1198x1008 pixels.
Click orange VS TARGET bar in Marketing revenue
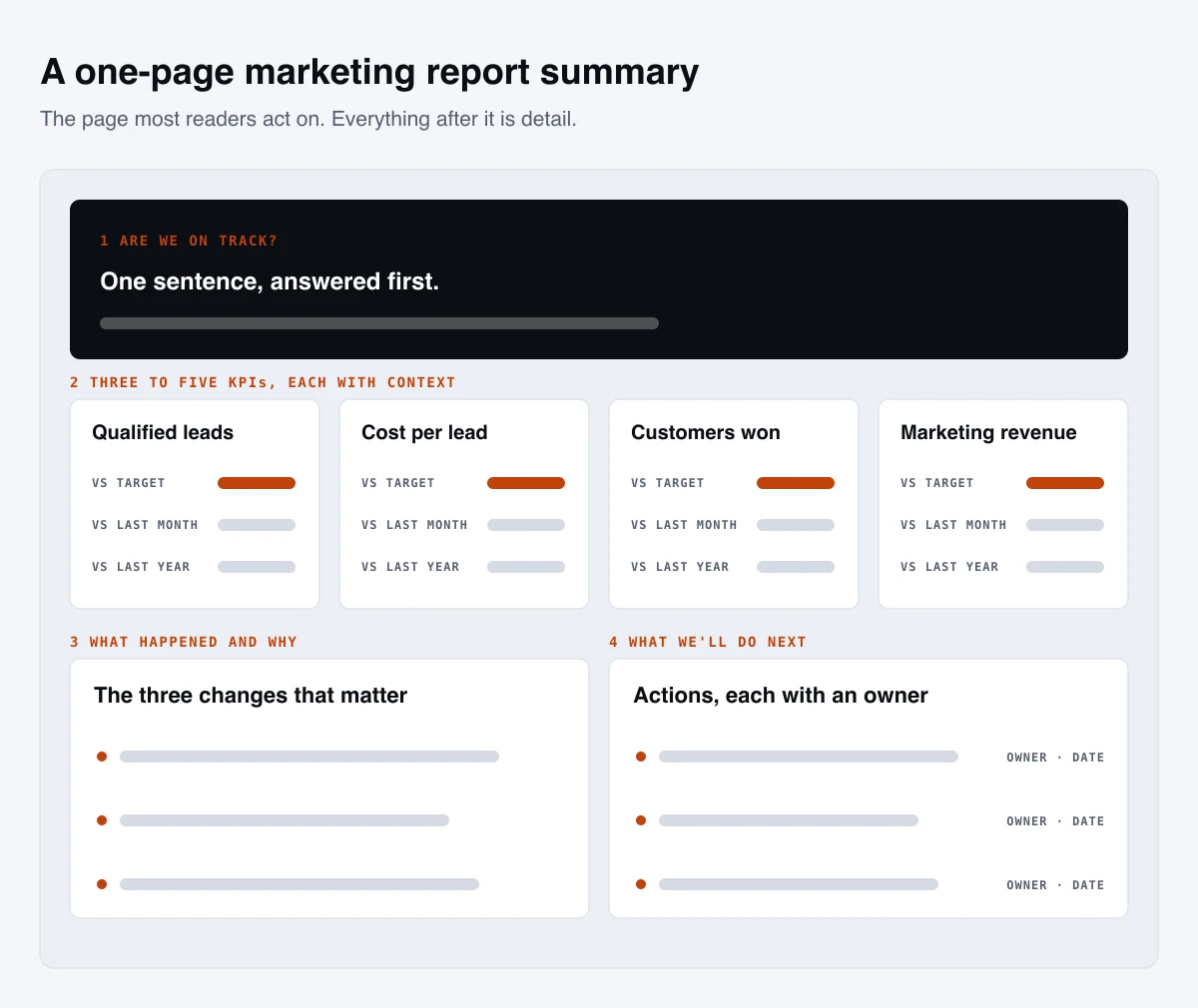[1065, 483]
